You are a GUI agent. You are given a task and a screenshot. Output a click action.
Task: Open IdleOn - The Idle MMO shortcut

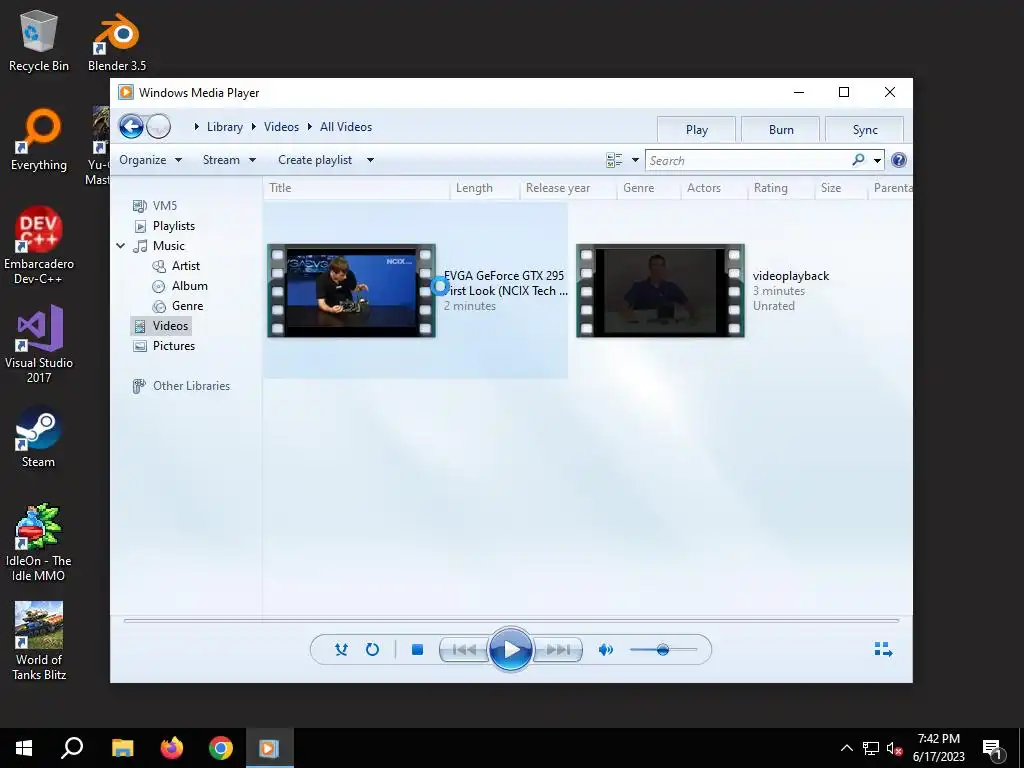pyautogui.click(x=39, y=543)
